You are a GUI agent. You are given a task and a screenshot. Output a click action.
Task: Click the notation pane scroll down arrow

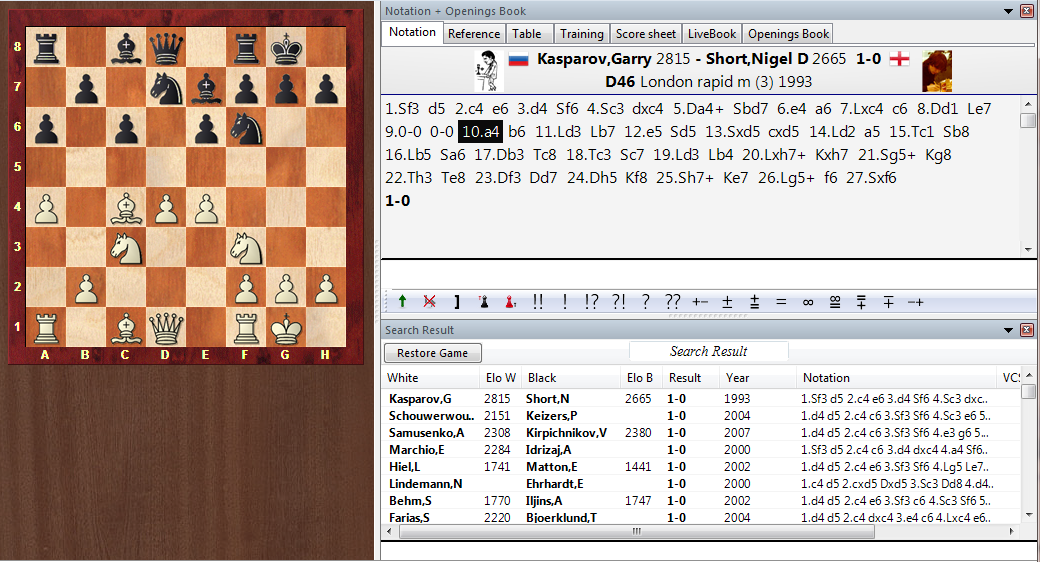(x=1028, y=250)
